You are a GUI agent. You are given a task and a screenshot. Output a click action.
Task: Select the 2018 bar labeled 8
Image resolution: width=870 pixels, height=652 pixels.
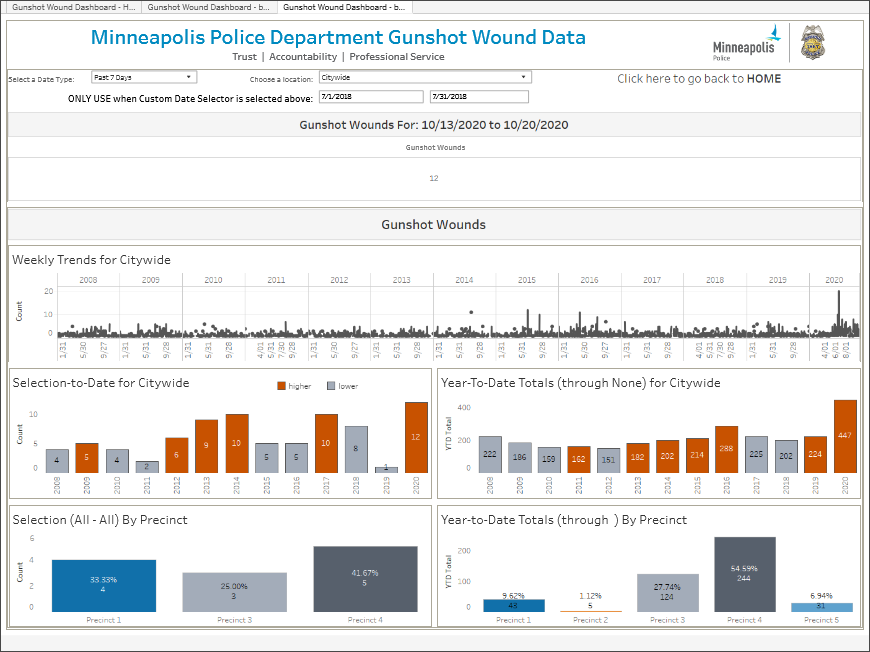[356, 449]
